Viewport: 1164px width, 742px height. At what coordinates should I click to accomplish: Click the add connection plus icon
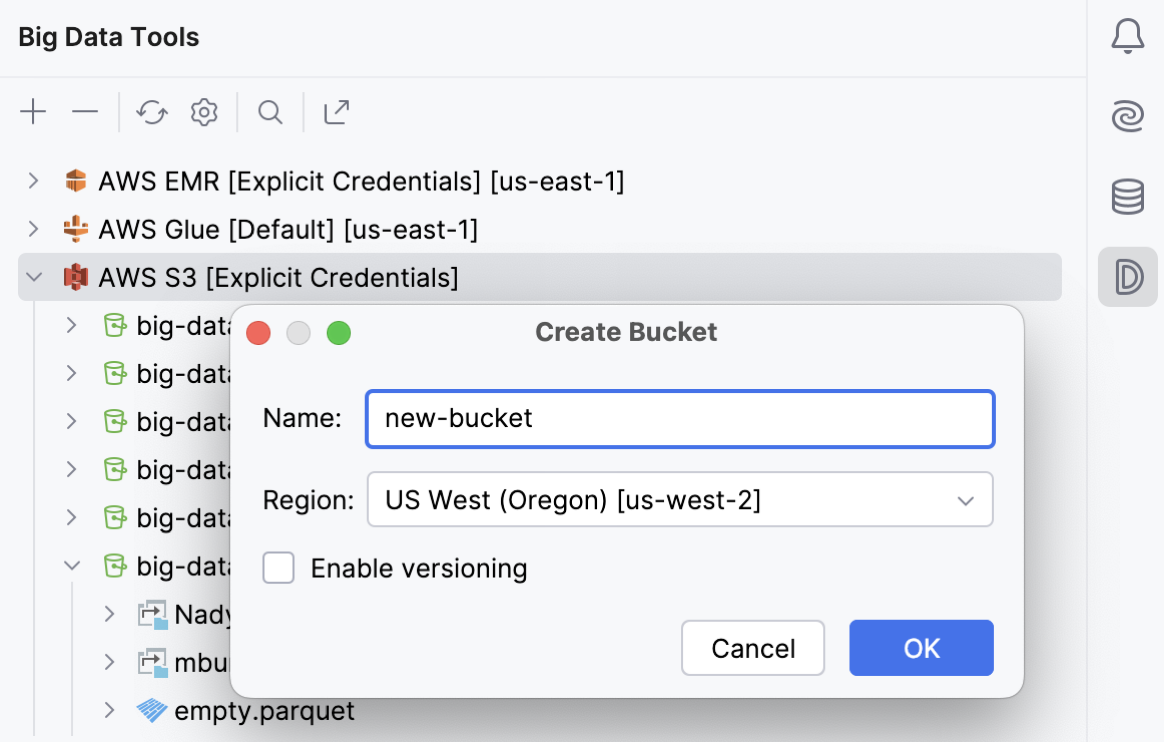(x=34, y=112)
